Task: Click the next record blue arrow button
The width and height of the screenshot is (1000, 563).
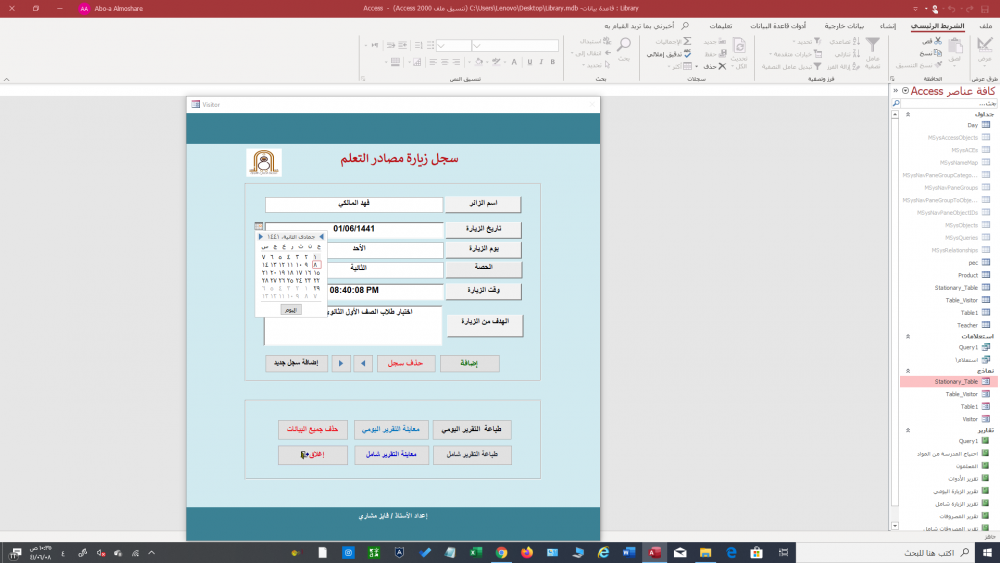Action: [341, 363]
